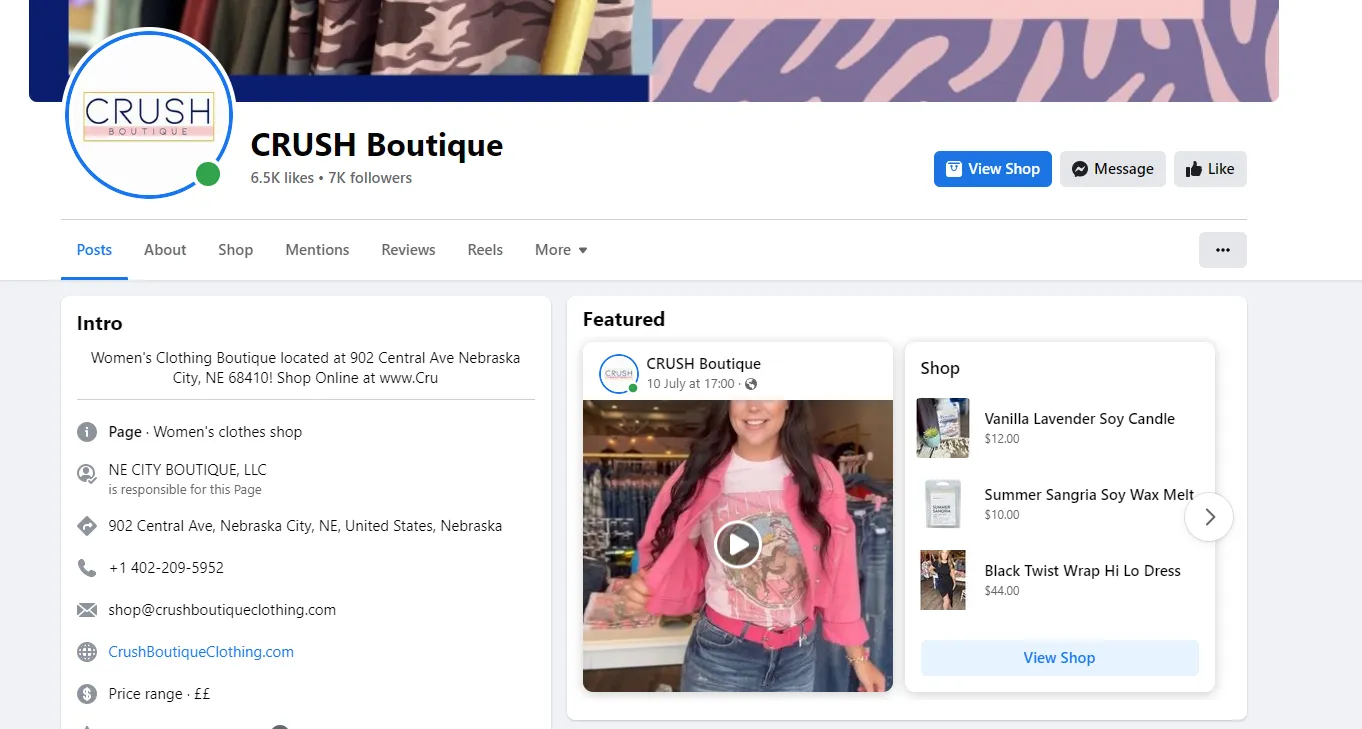Screen dimensions: 1362x729
Task: View the Reviews tab
Action: coord(408,250)
